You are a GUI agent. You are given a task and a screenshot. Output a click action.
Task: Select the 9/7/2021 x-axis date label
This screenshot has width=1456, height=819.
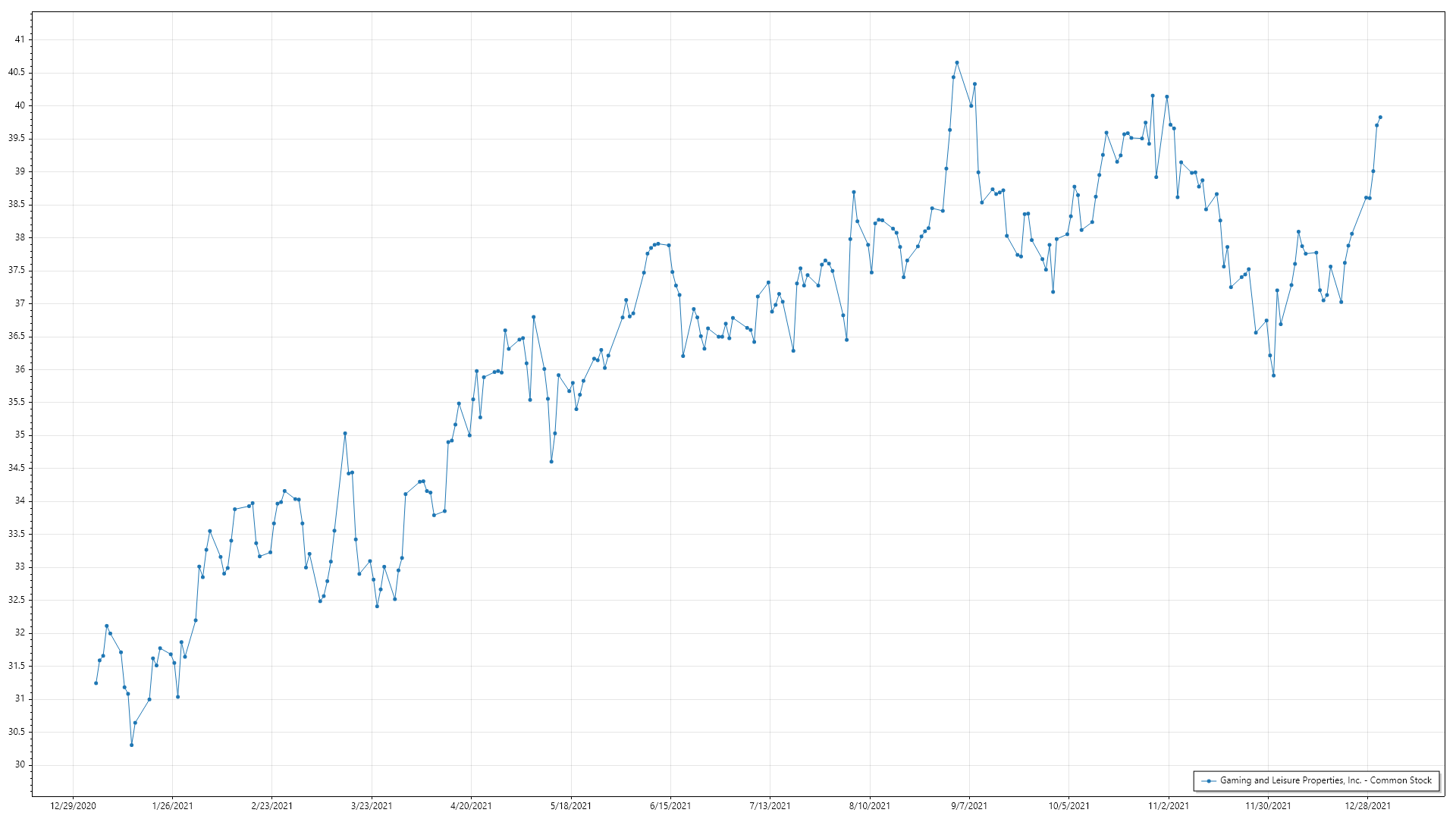click(x=969, y=805)
